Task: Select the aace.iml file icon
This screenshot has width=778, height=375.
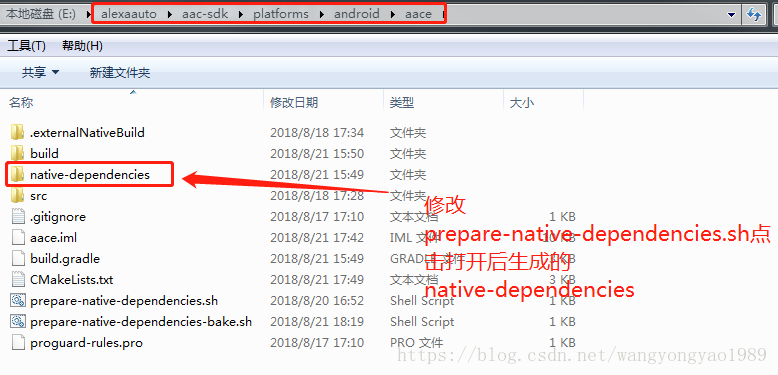Action: (x=18, y=238)
